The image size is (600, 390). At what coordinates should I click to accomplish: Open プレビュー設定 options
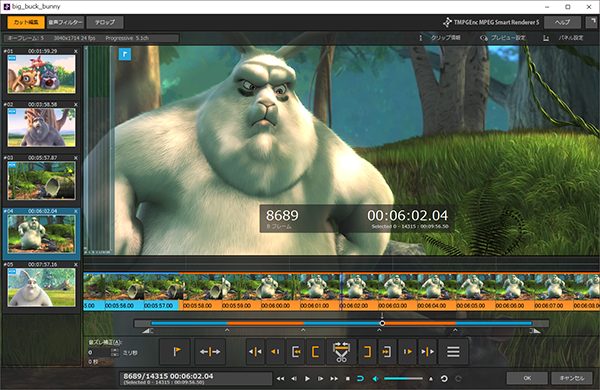coord(503,38)
